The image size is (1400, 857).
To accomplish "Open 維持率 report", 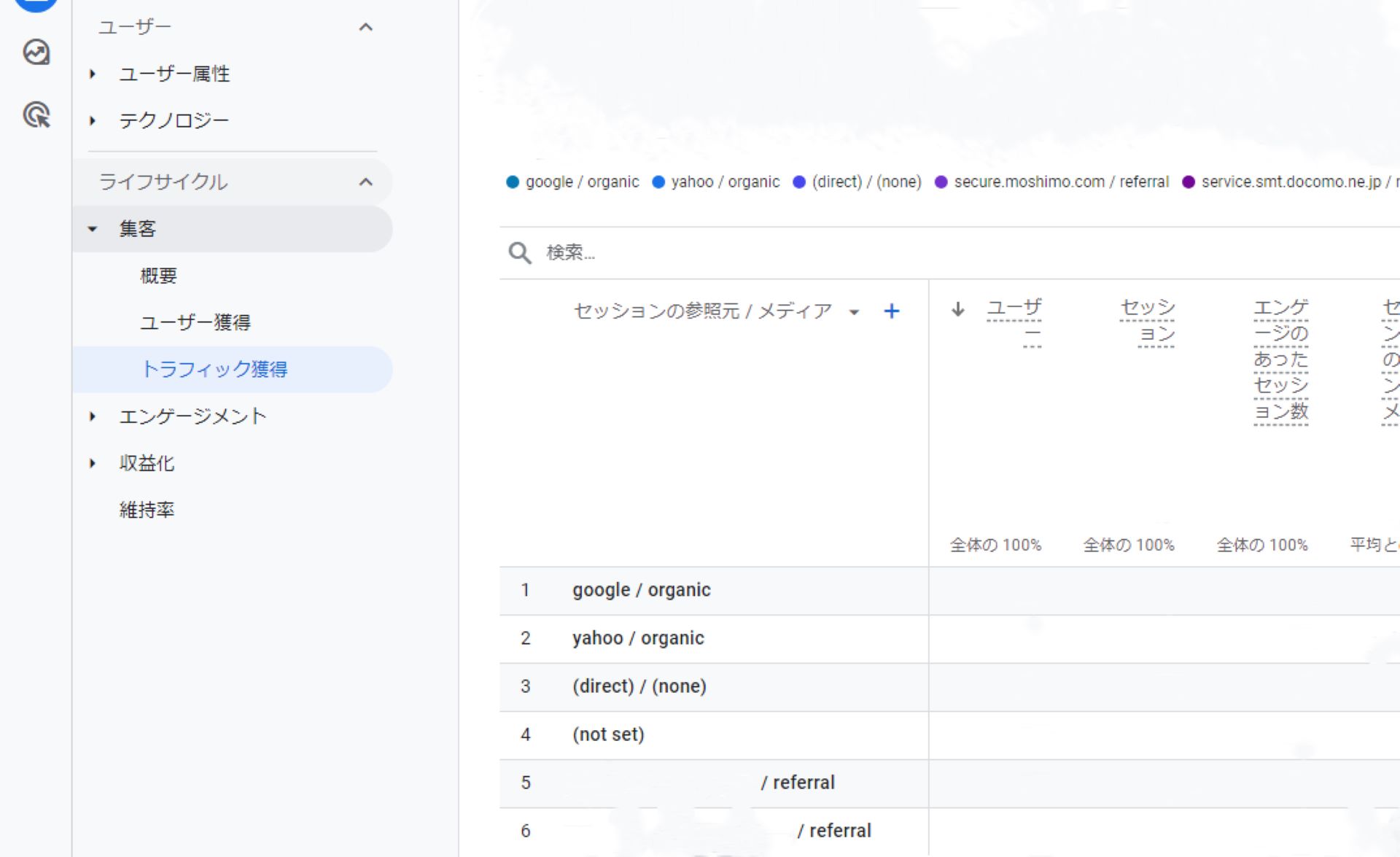I will [x=147, y=510].
